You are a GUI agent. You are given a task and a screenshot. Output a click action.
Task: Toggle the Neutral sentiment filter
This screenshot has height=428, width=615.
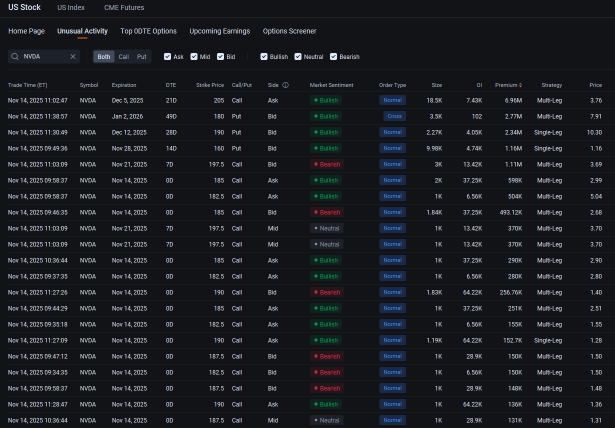(300, 57)
